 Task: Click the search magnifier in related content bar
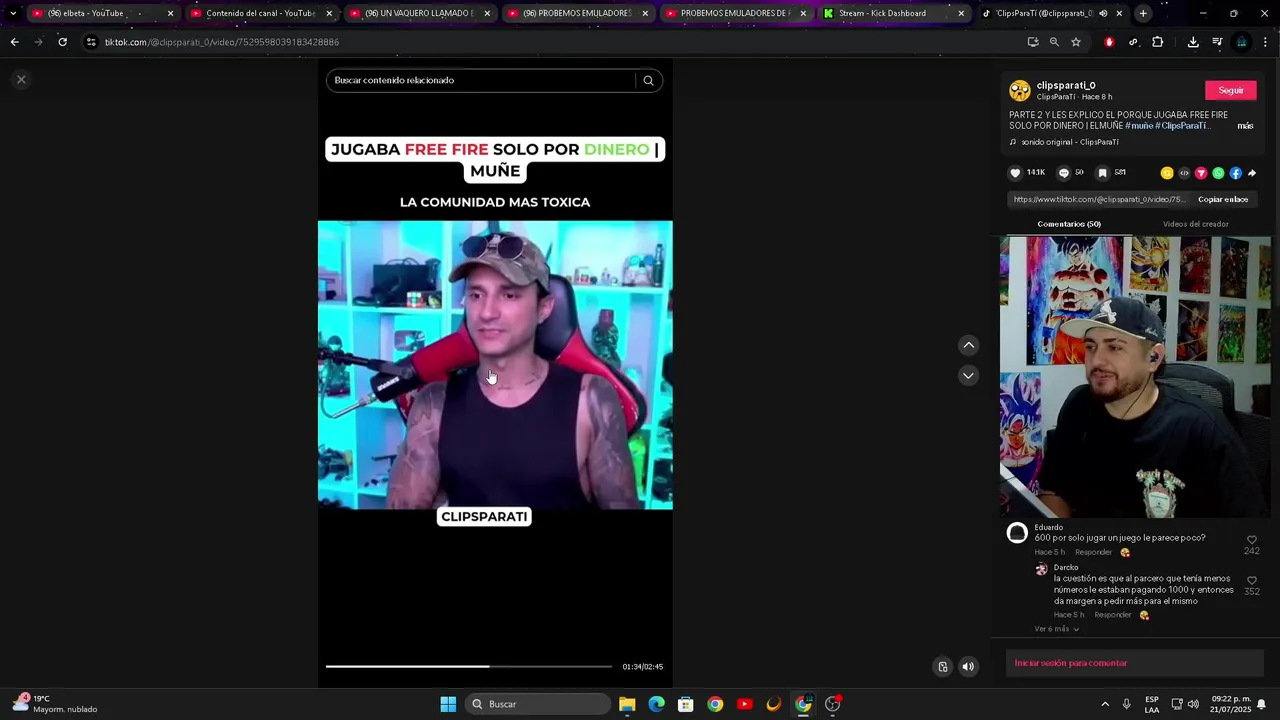pyautogui.click(x=648, y=80)
